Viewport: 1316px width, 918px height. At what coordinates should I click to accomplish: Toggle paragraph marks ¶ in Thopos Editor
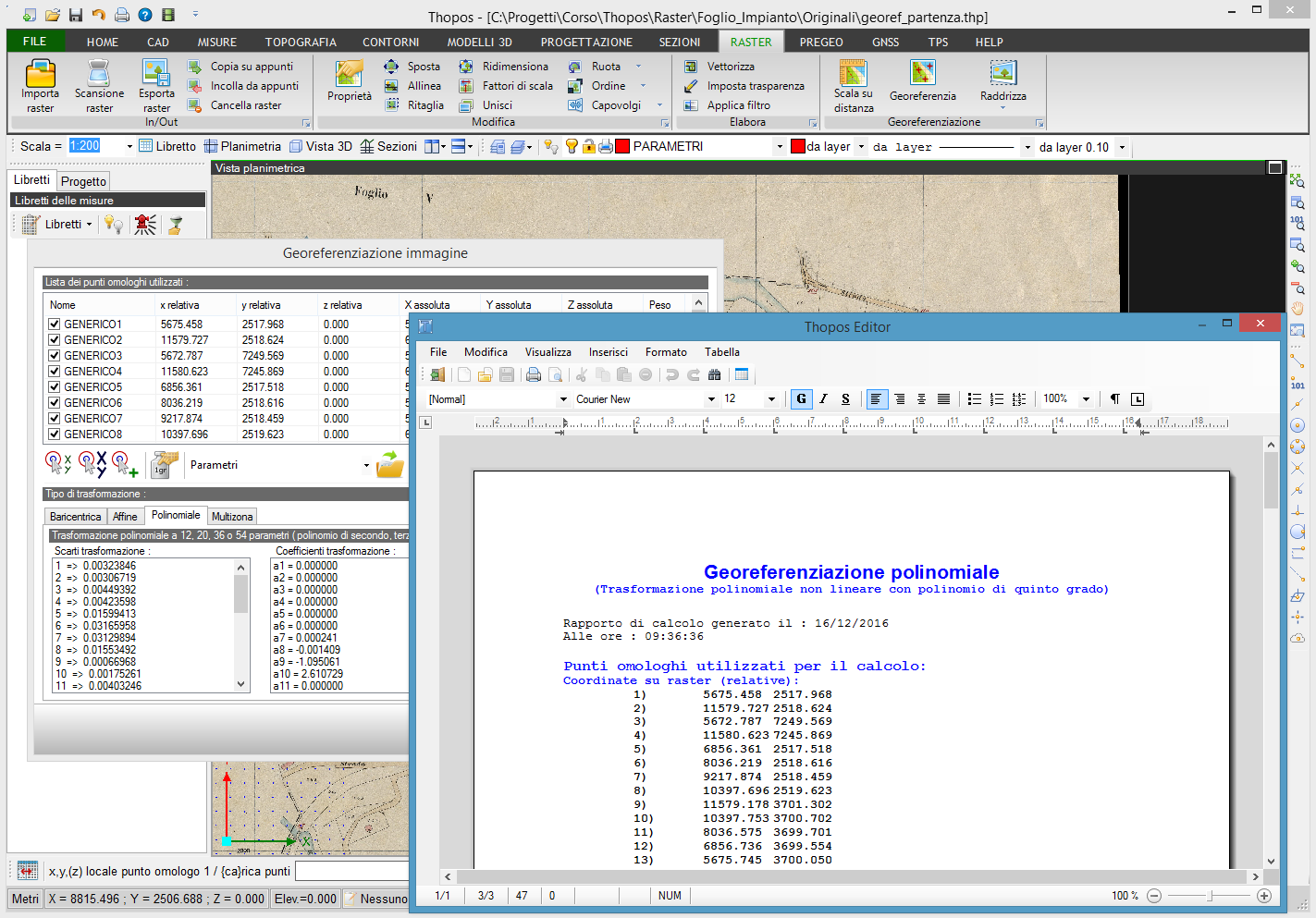1114,399
